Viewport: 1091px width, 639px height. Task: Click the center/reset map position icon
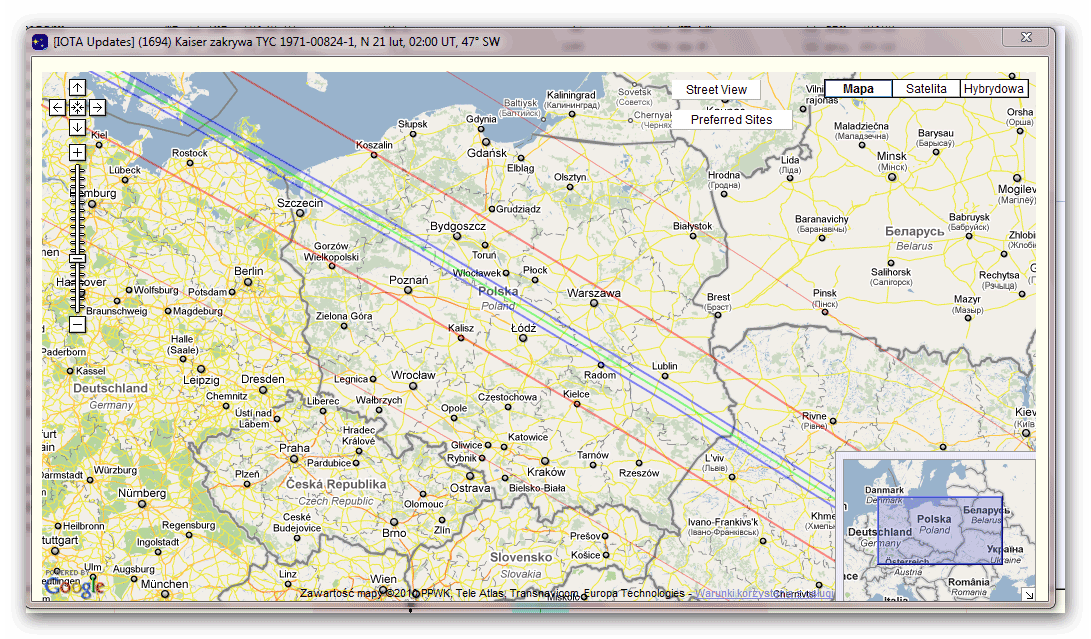tap(77, 107)
